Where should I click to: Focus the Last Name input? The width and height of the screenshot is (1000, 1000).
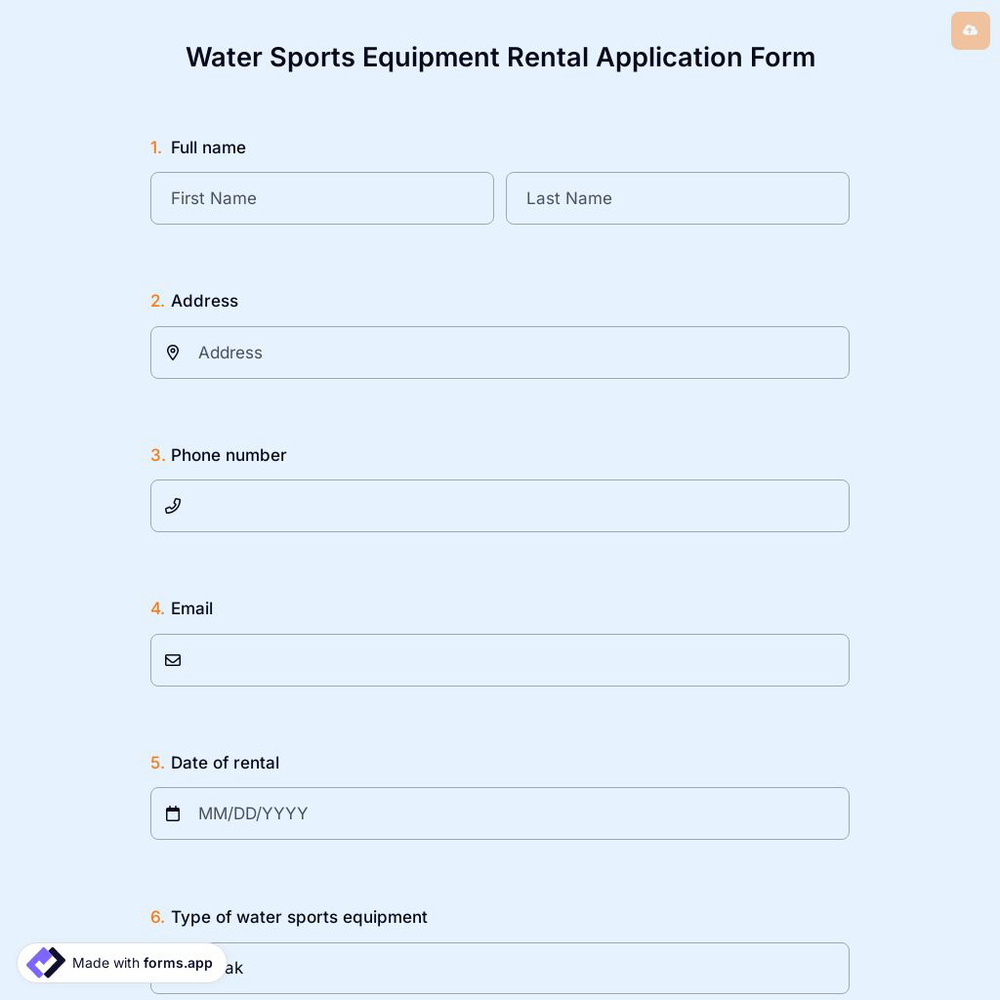677,198
